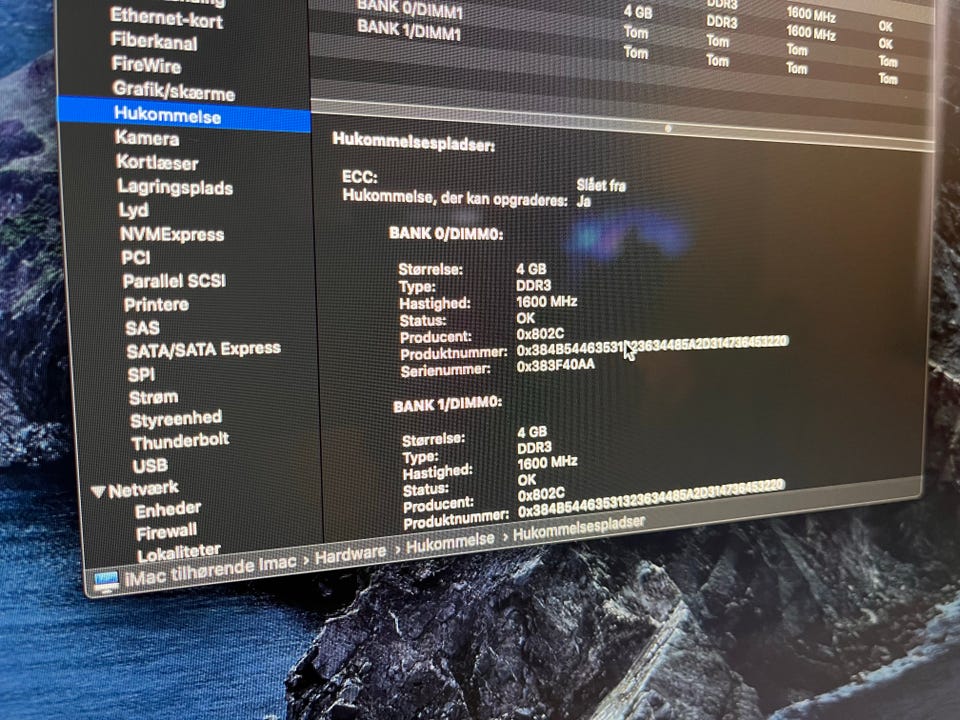Click BANK 1/DIMM0 Størrelse 4 GB value
Screen dimensions: 960x720
pyautogui.click(x=533, y=432)
